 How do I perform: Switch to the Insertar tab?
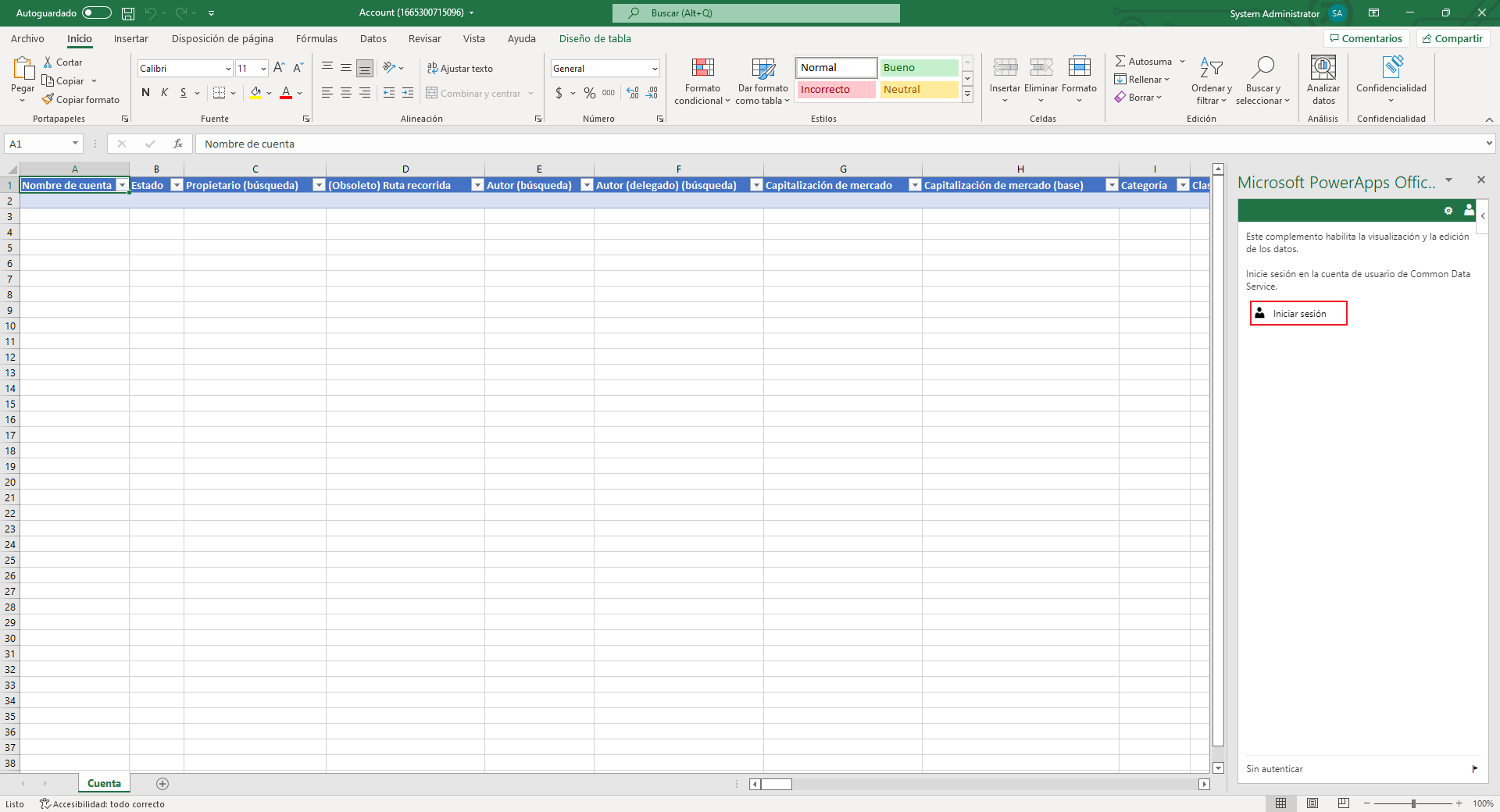pyautogui.click(x=130, y=38)
